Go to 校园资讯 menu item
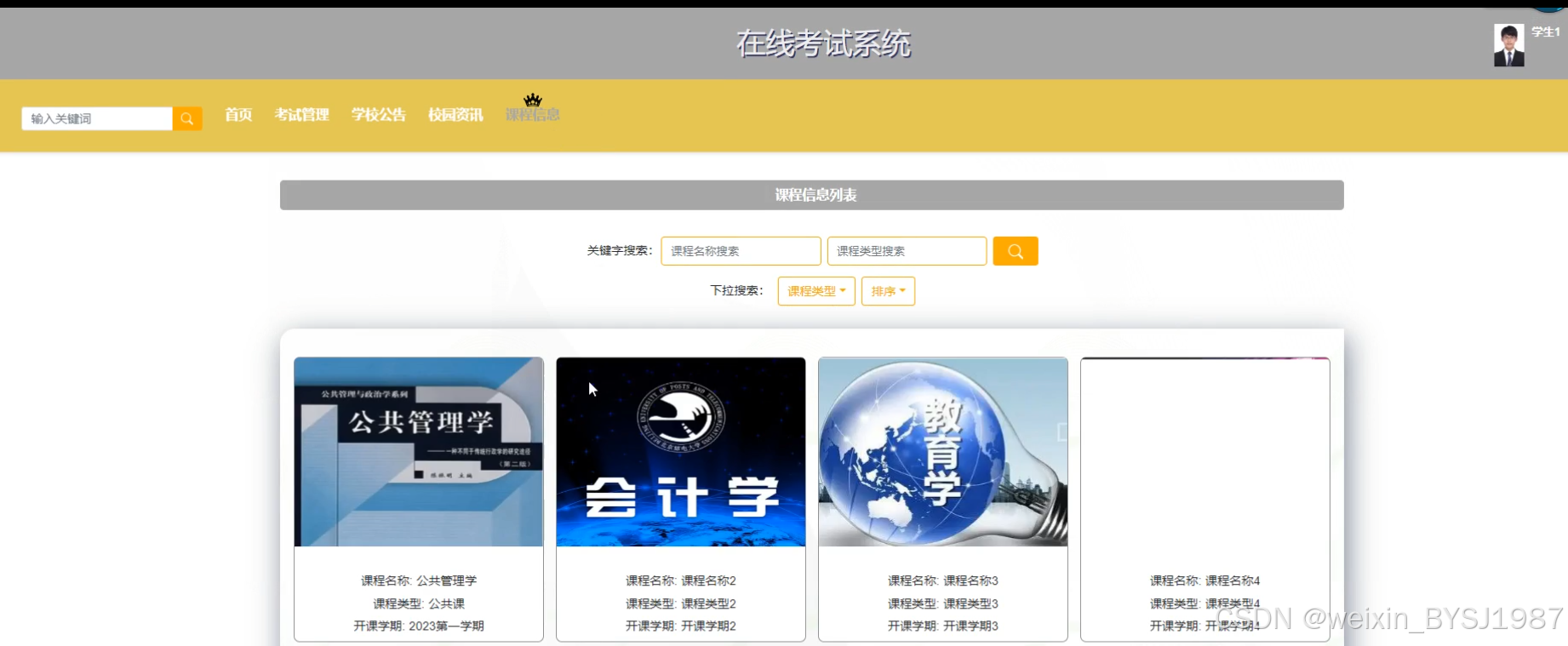Screen dimensions: 1568x646 [x=455, y=115]
